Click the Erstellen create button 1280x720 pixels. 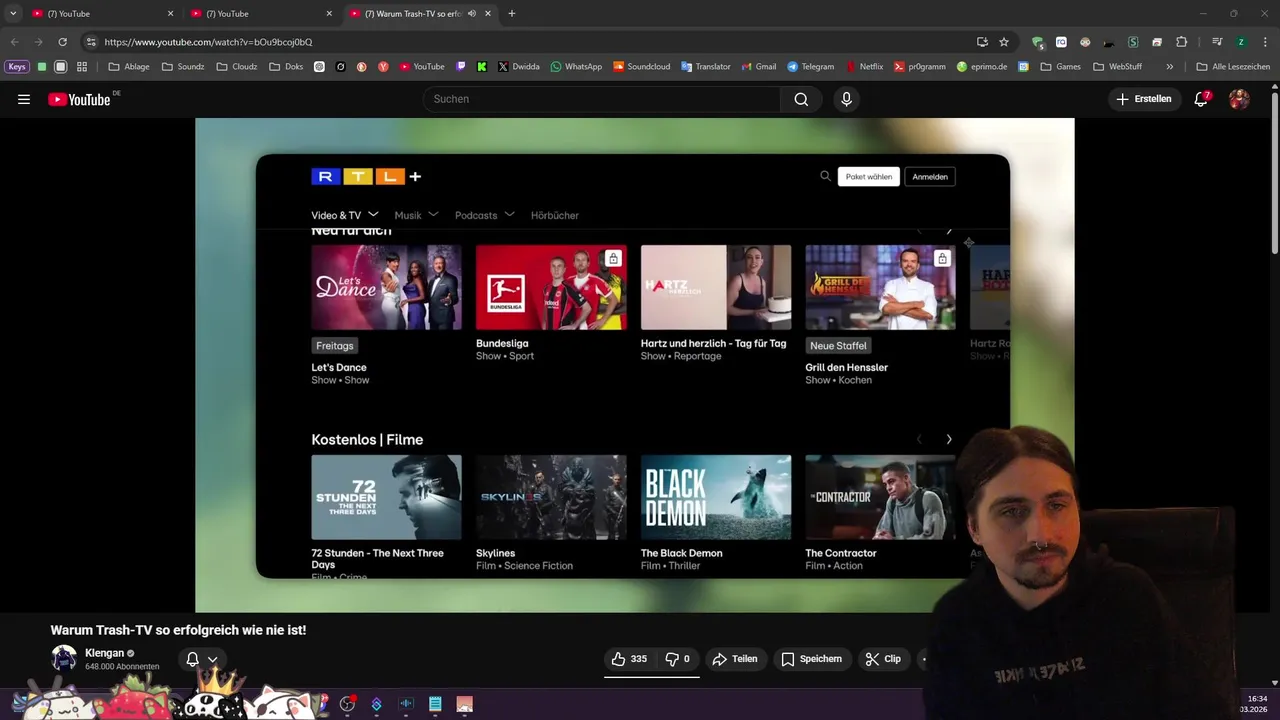(x=1144, y=99)
